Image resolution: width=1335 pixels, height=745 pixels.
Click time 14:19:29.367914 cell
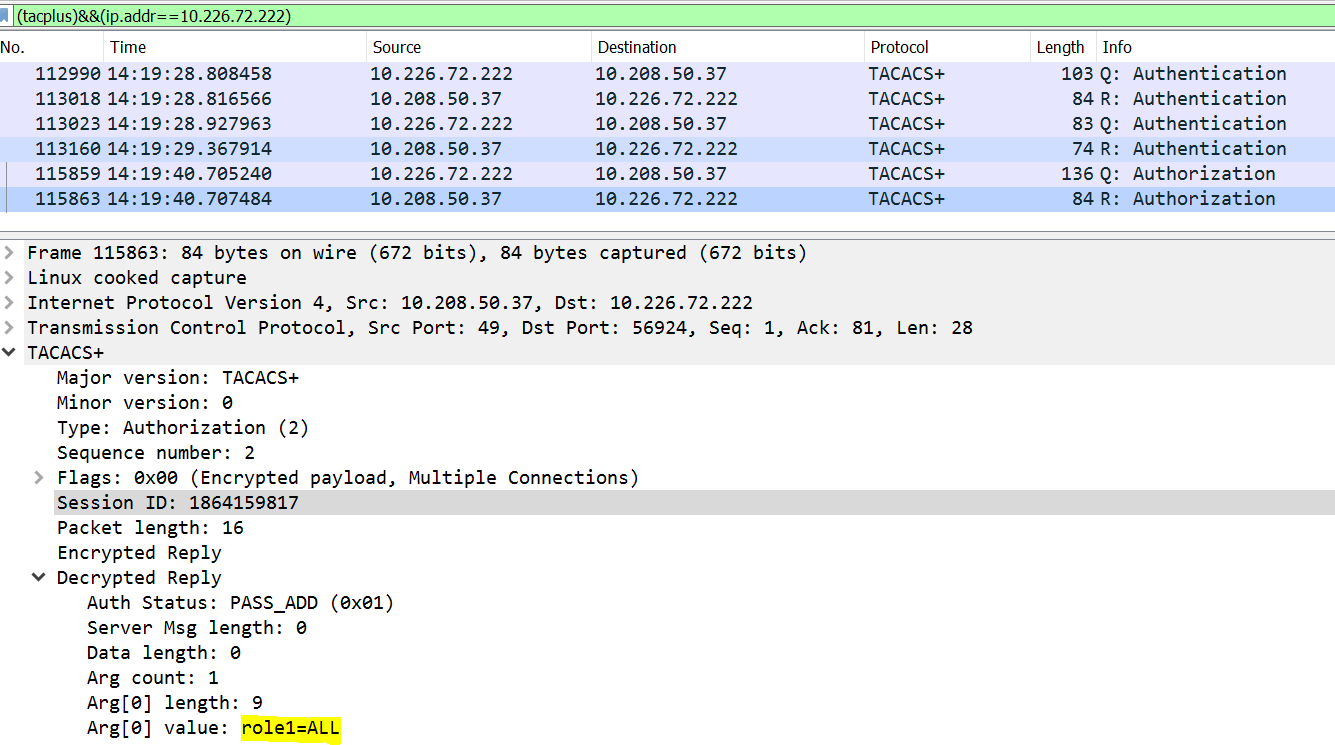190,149
